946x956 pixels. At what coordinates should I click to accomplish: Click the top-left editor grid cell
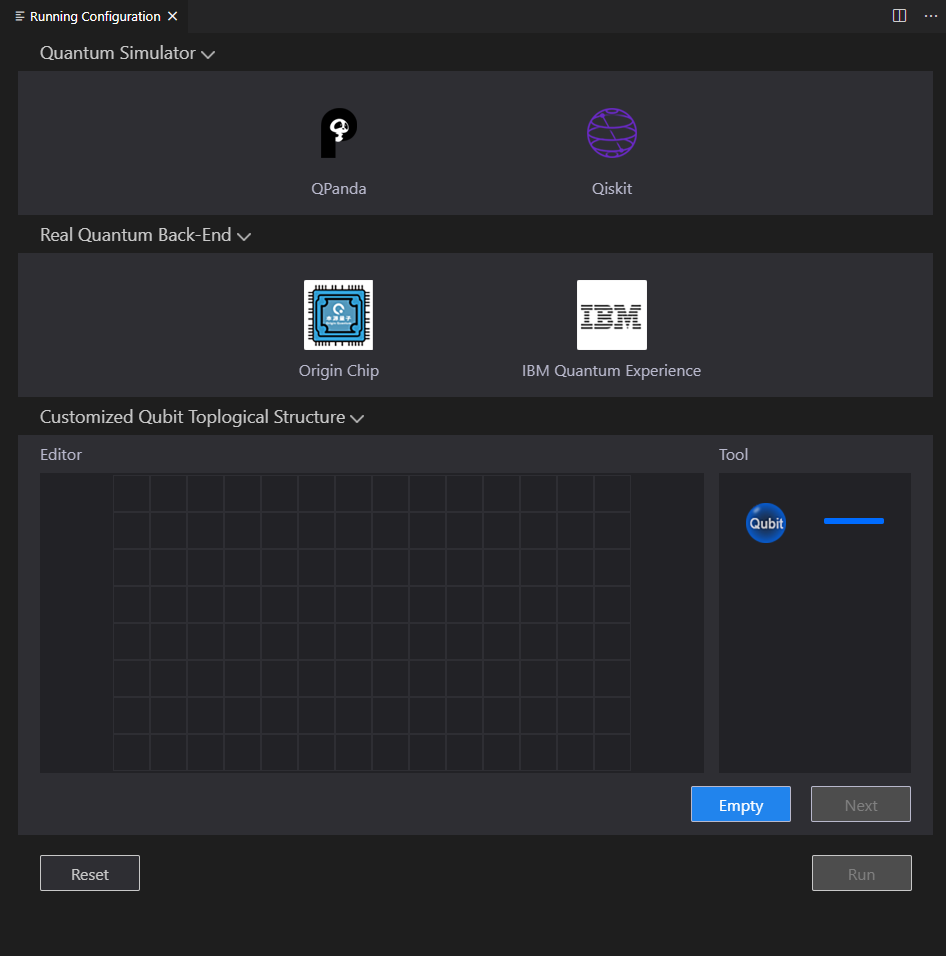tap(132, 493)
